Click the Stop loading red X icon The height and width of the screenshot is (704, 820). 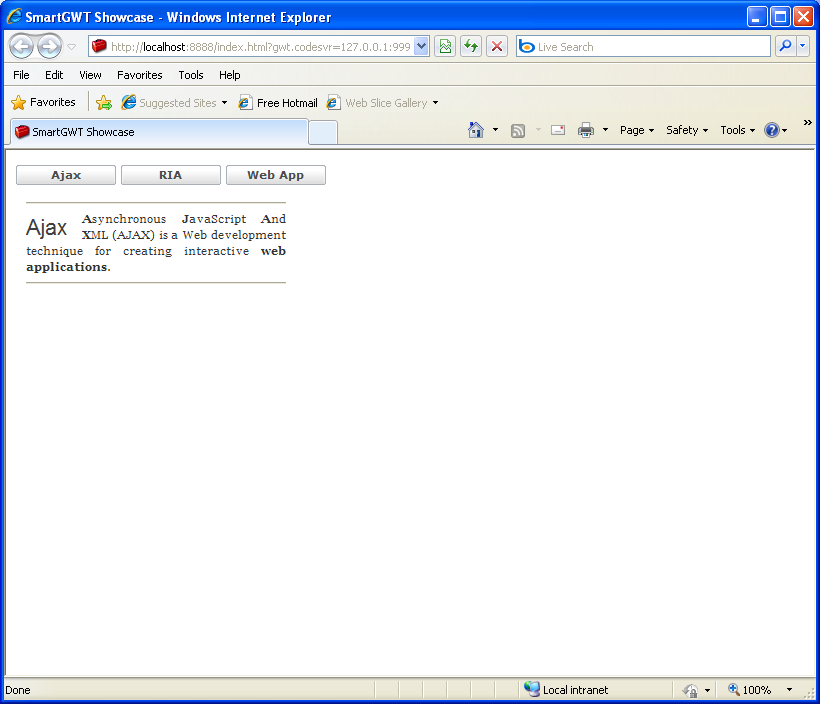(x=497, y=46)
